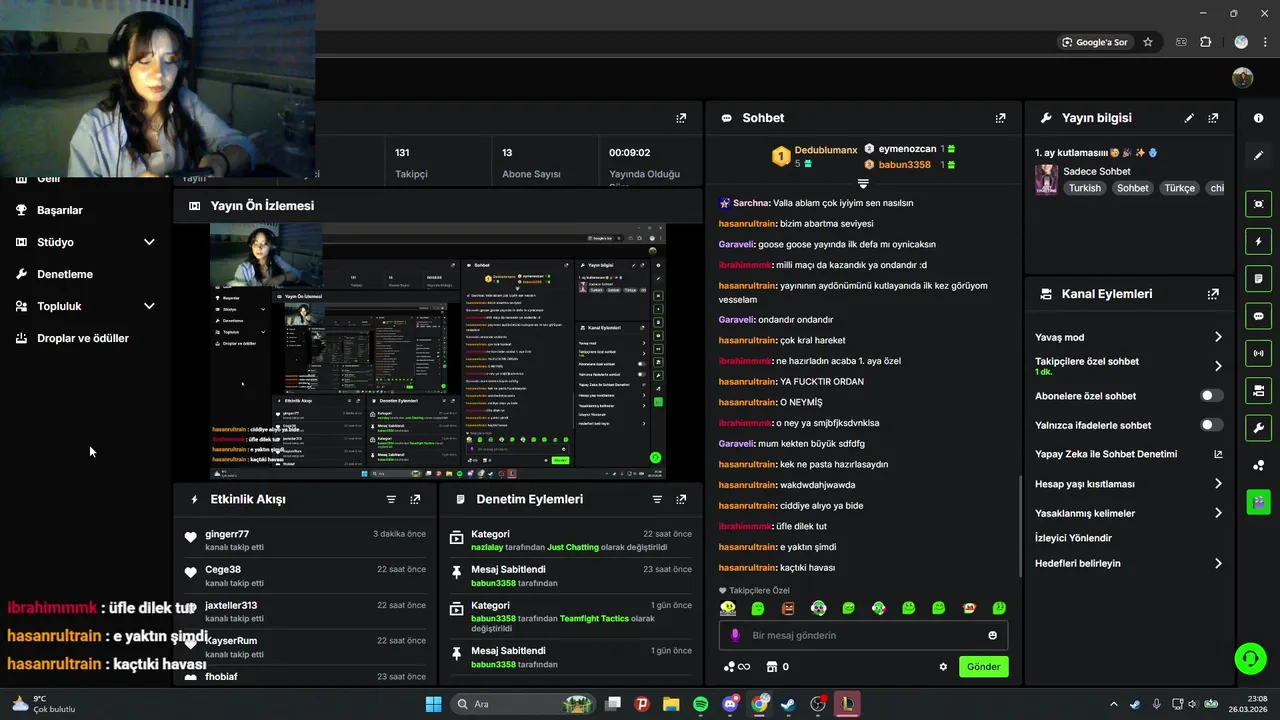Expand the Stüdyo sidebar section
The height and width of the screenshot is (720, 1280).
[149, 242]
